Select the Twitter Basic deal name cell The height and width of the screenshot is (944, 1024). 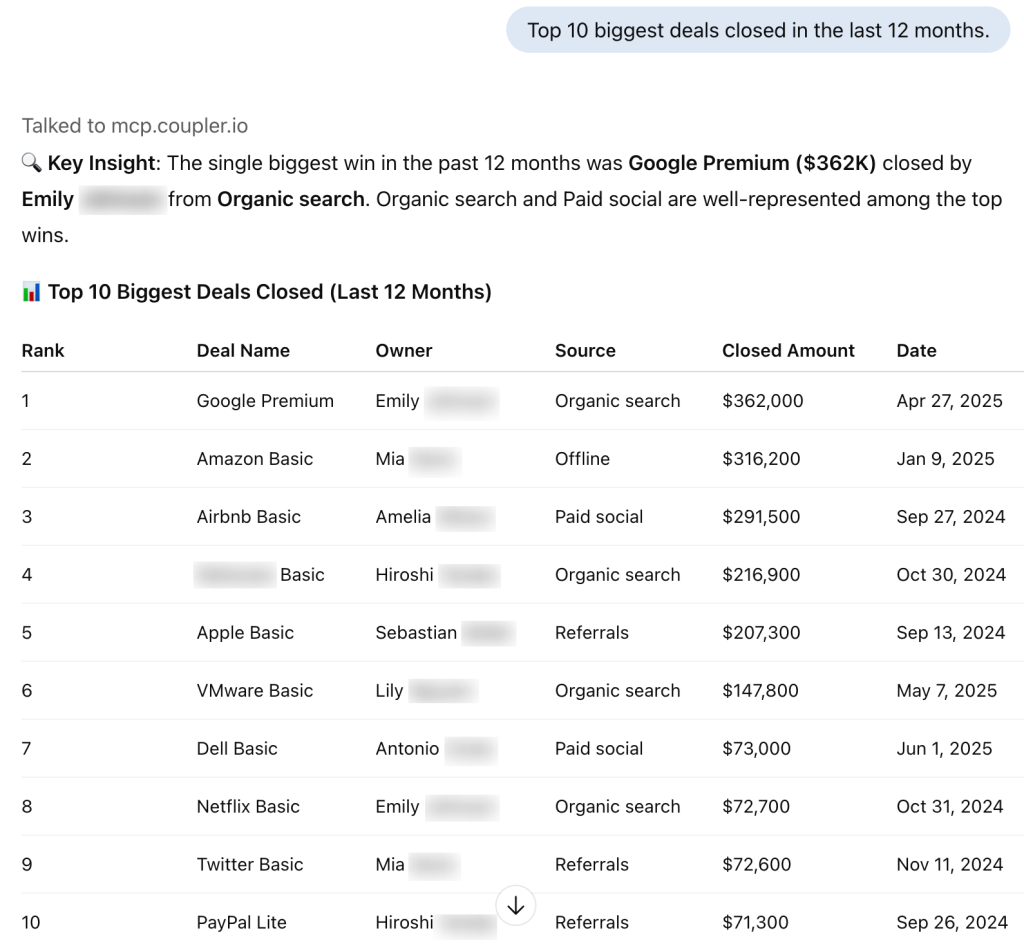(x=250, y=864)
